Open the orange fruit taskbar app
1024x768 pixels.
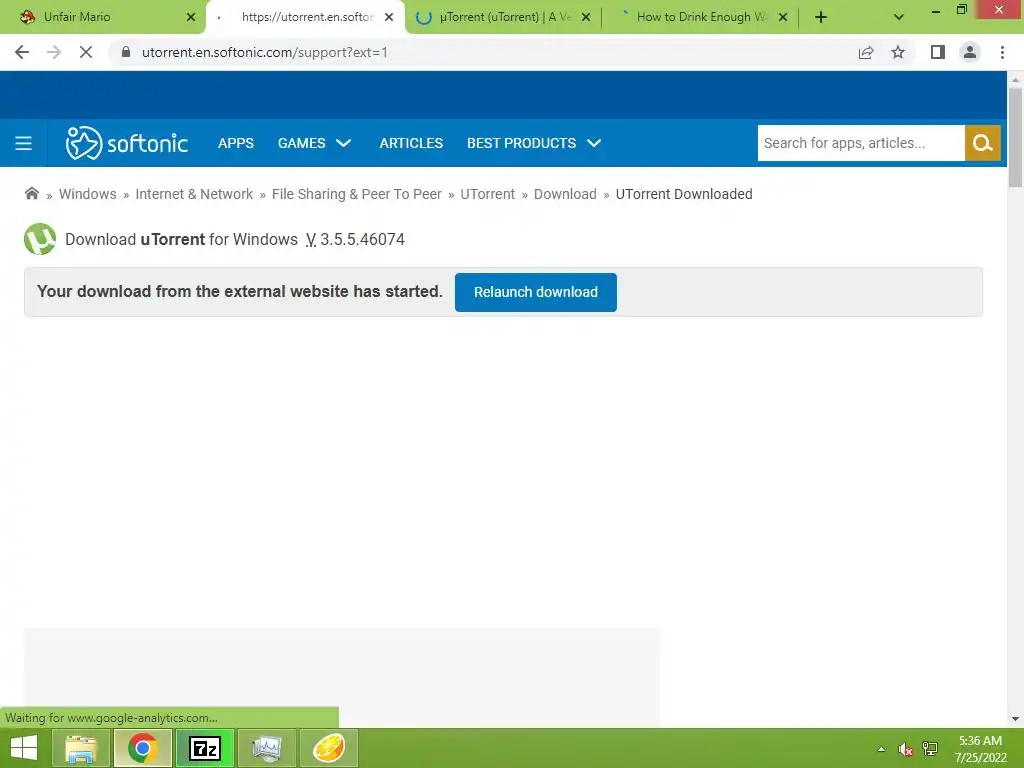(328, 748)
